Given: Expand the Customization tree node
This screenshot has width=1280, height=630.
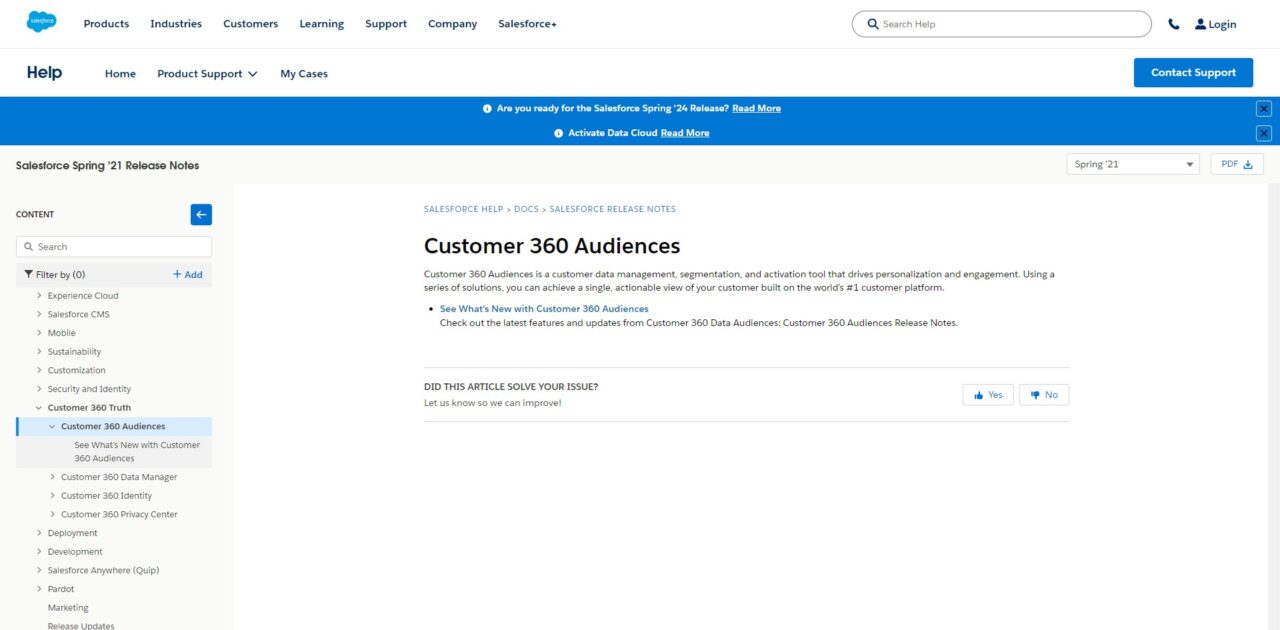Looking at the screenshot, I should [x=39, y=370].
